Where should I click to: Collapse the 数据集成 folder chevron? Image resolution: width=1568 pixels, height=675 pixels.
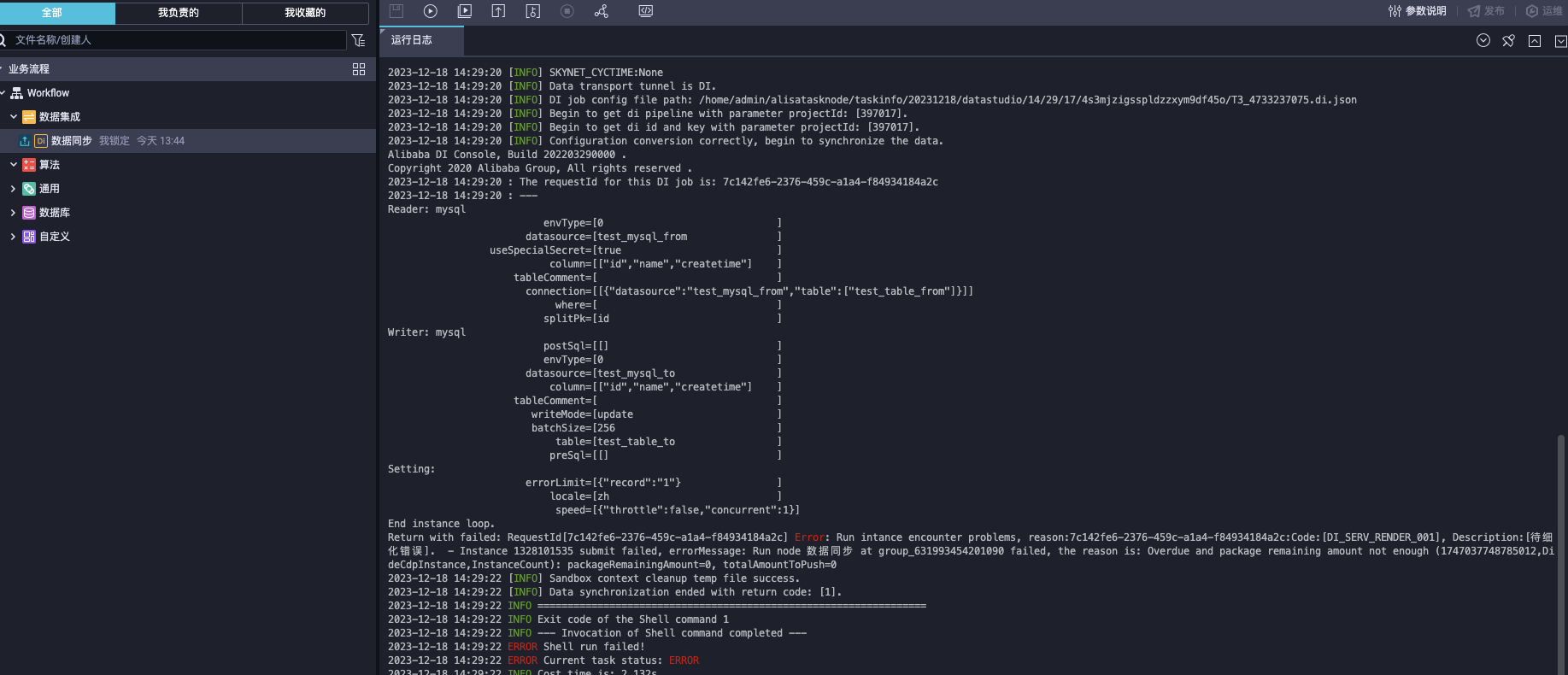pos(13,117)
